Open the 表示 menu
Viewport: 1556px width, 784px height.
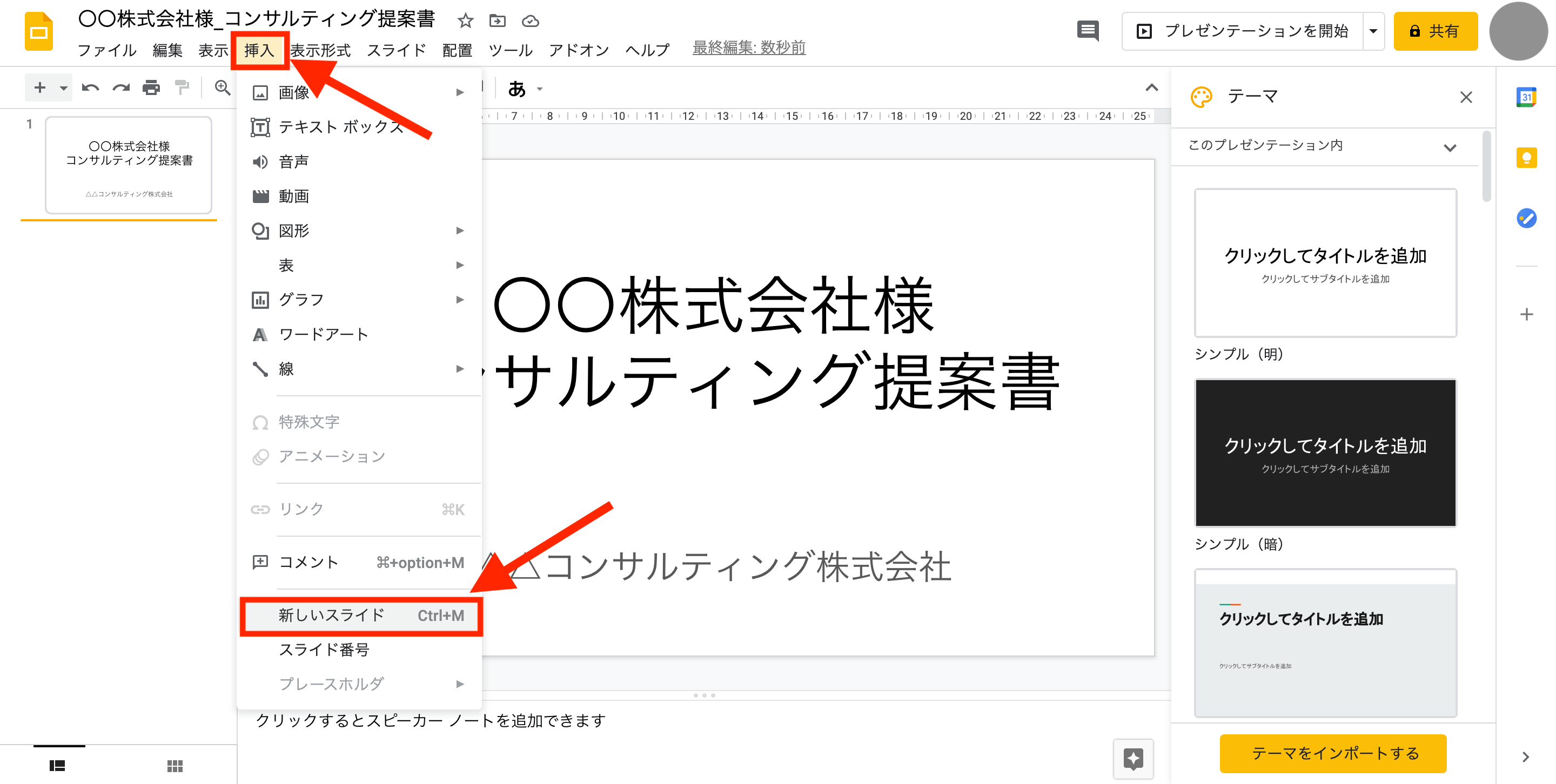click(x=213, y=50)
